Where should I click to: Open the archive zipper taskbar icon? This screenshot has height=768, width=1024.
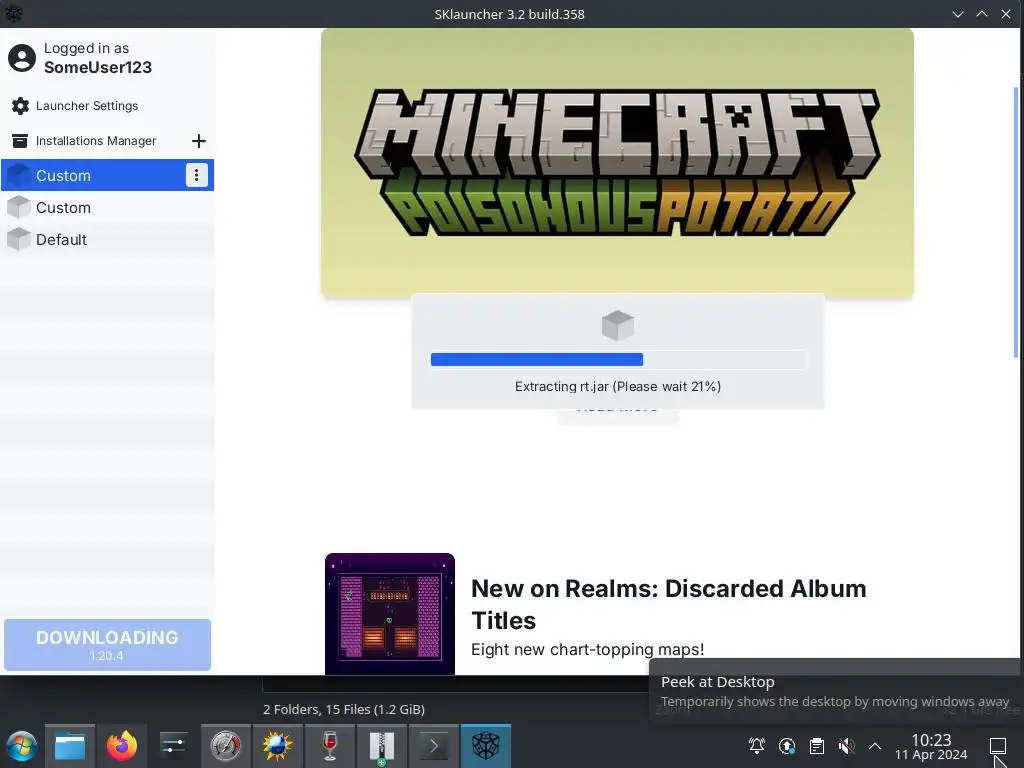(x=381, y=746)
